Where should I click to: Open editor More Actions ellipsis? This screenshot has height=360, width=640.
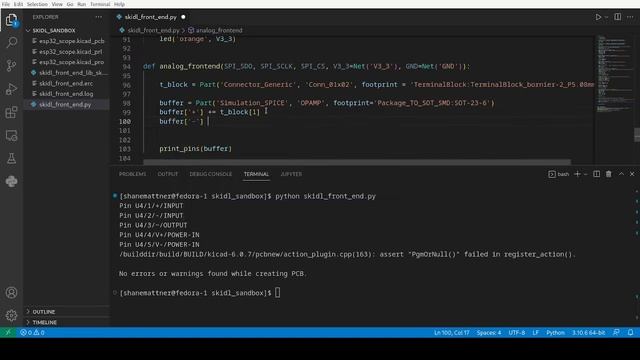pyautogui.click(x=631, y=17)
